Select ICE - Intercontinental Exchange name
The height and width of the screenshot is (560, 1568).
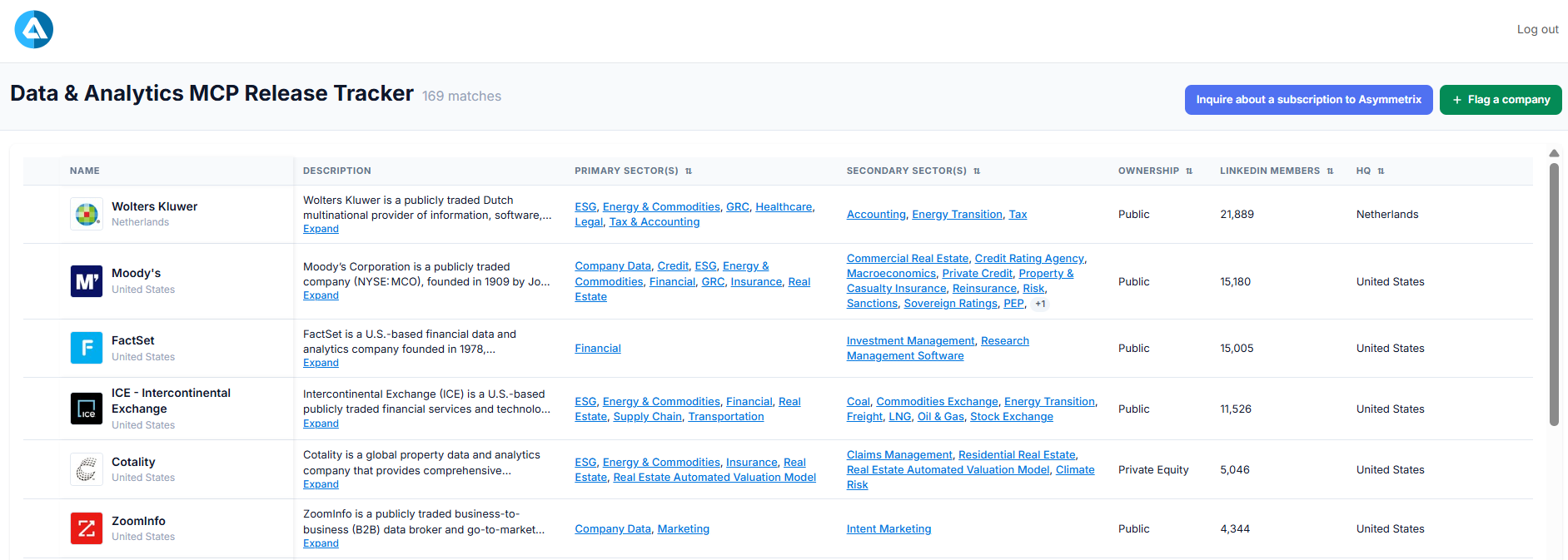tap(171, 400)
